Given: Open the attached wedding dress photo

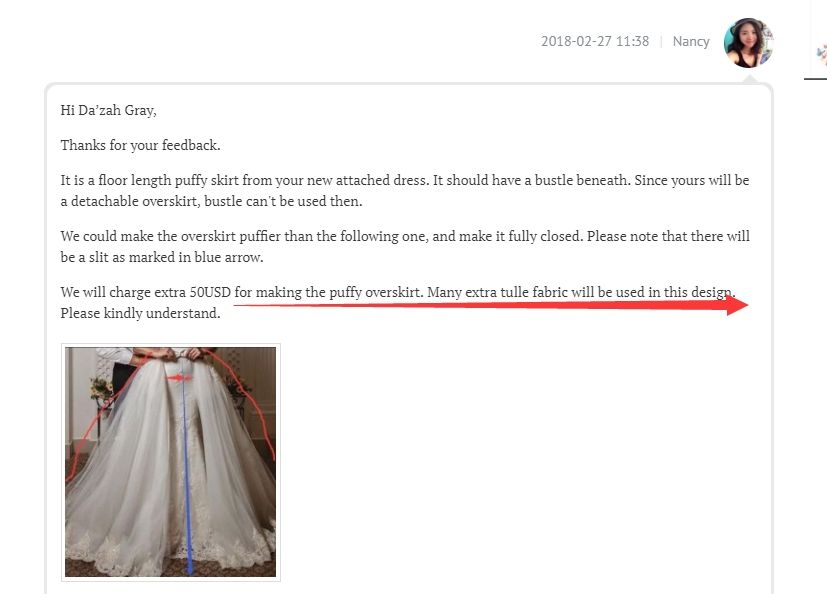Looking at the screenshot, I should (x=170, y=462).
